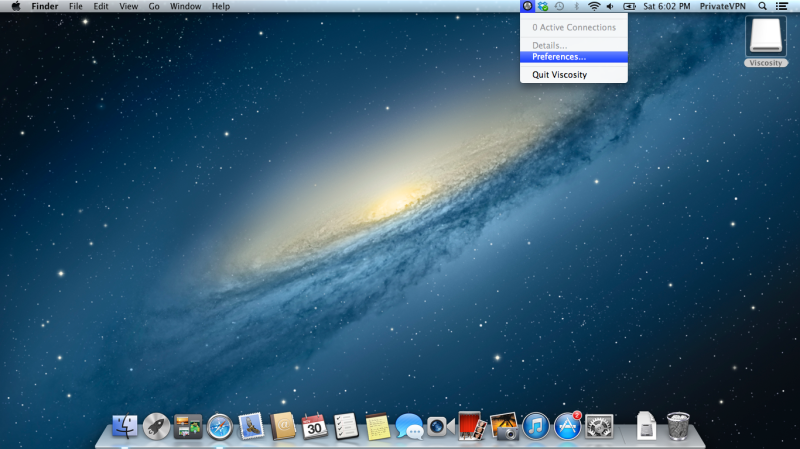This screenshot has height=449, width=800.
Task: Show the Notification Center list icon
Action: [x=782, y=6]
